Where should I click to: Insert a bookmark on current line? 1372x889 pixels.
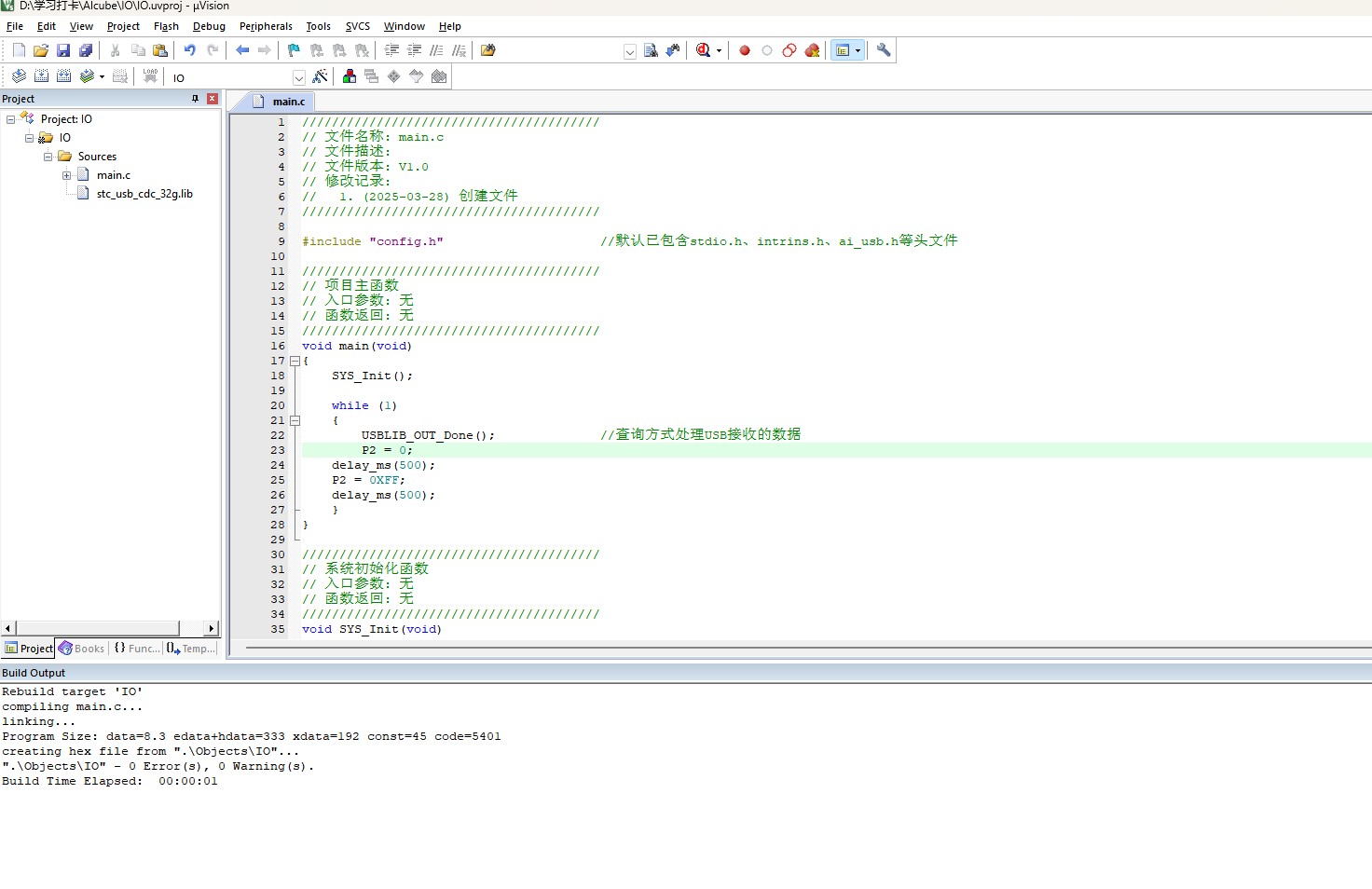click(295, 50)
